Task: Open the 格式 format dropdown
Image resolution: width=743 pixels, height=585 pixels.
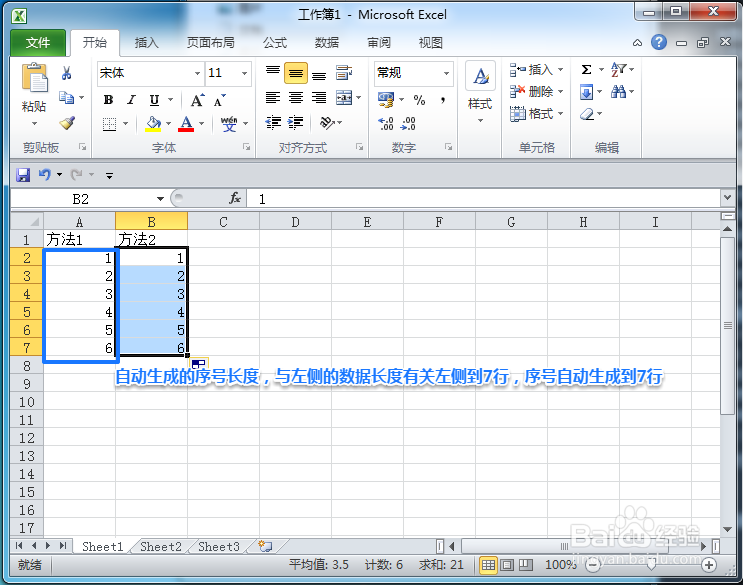Action: pyautogui.click(x=536, y=114)
